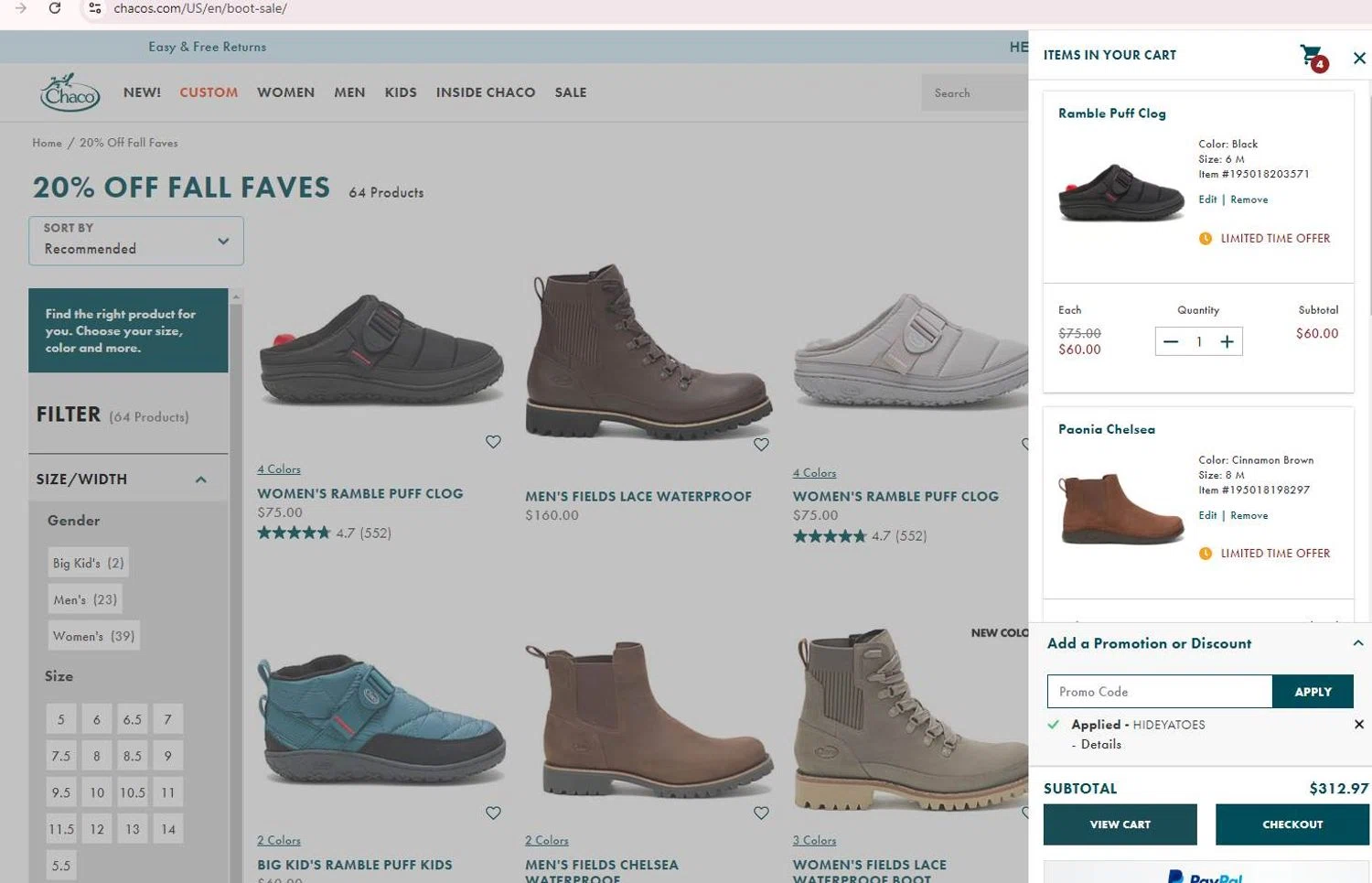The image size is (1372, 883).
Task: Remove applied HIDEYATOES promo code
Action: click(1359, 724)
